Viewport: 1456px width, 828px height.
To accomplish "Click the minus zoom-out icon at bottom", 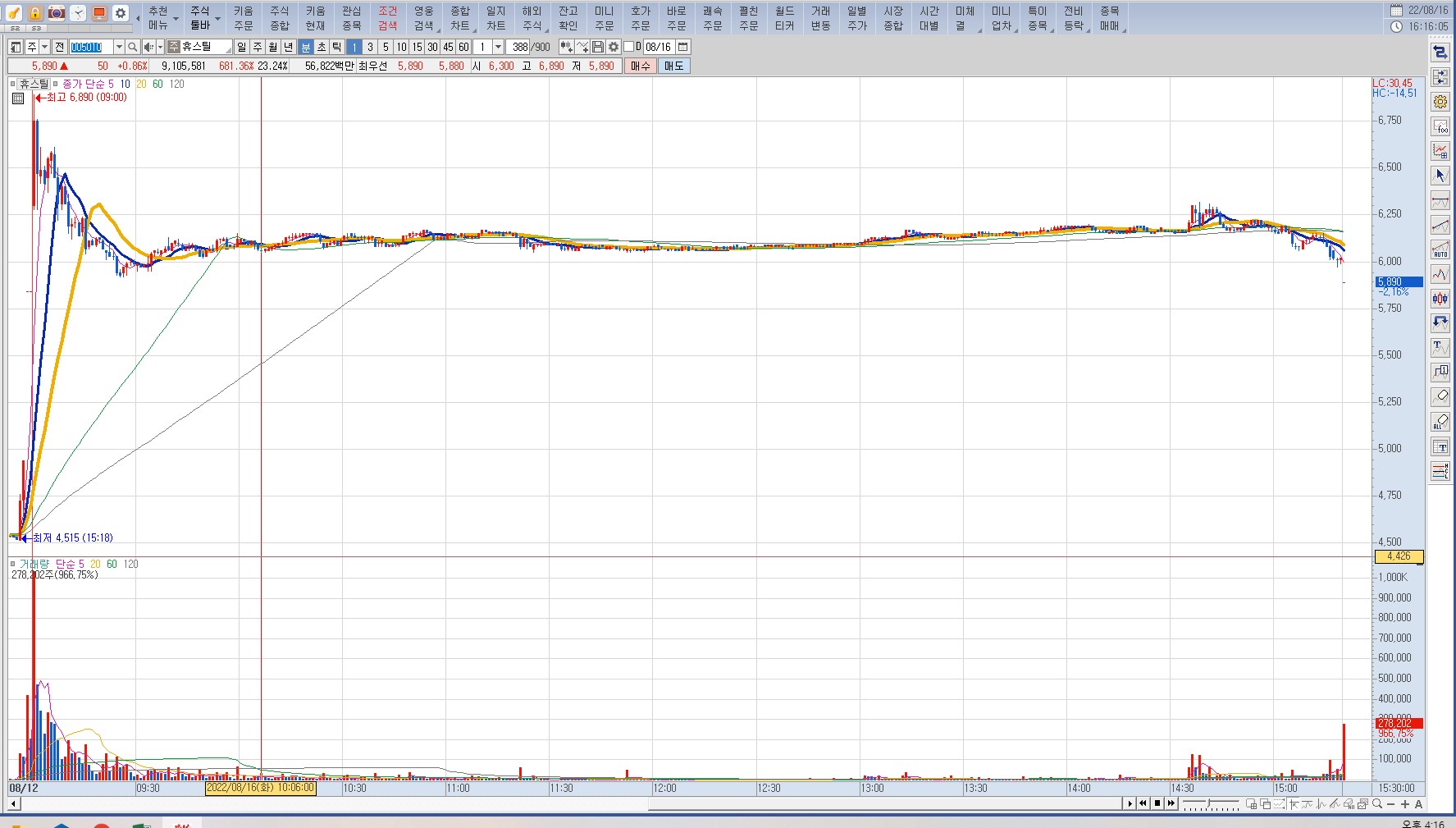I will [x=1390, y=804].
